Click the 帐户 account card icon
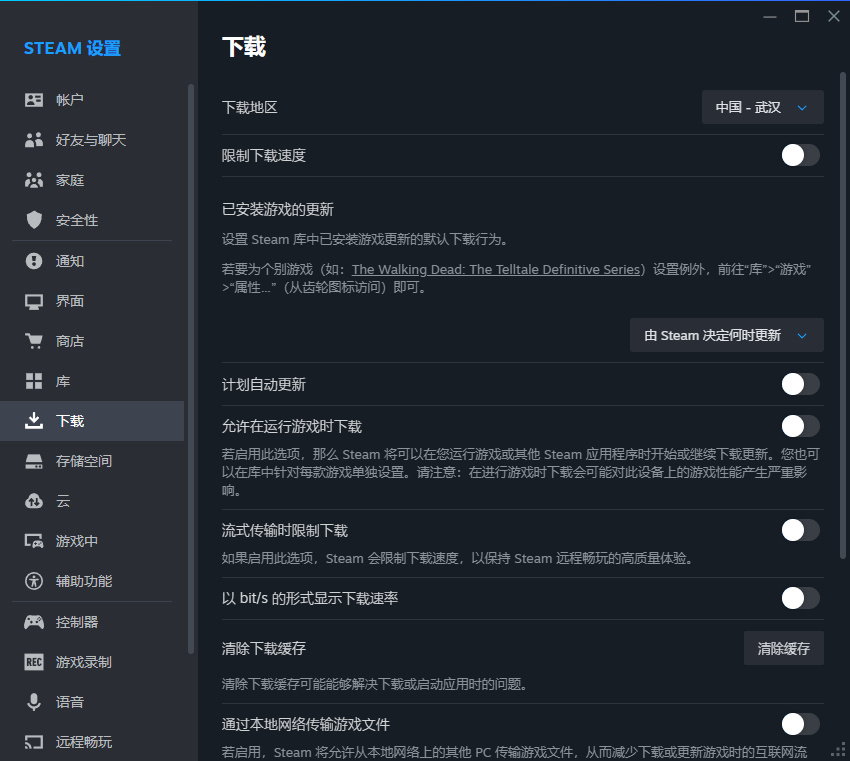 click(34, 100)
